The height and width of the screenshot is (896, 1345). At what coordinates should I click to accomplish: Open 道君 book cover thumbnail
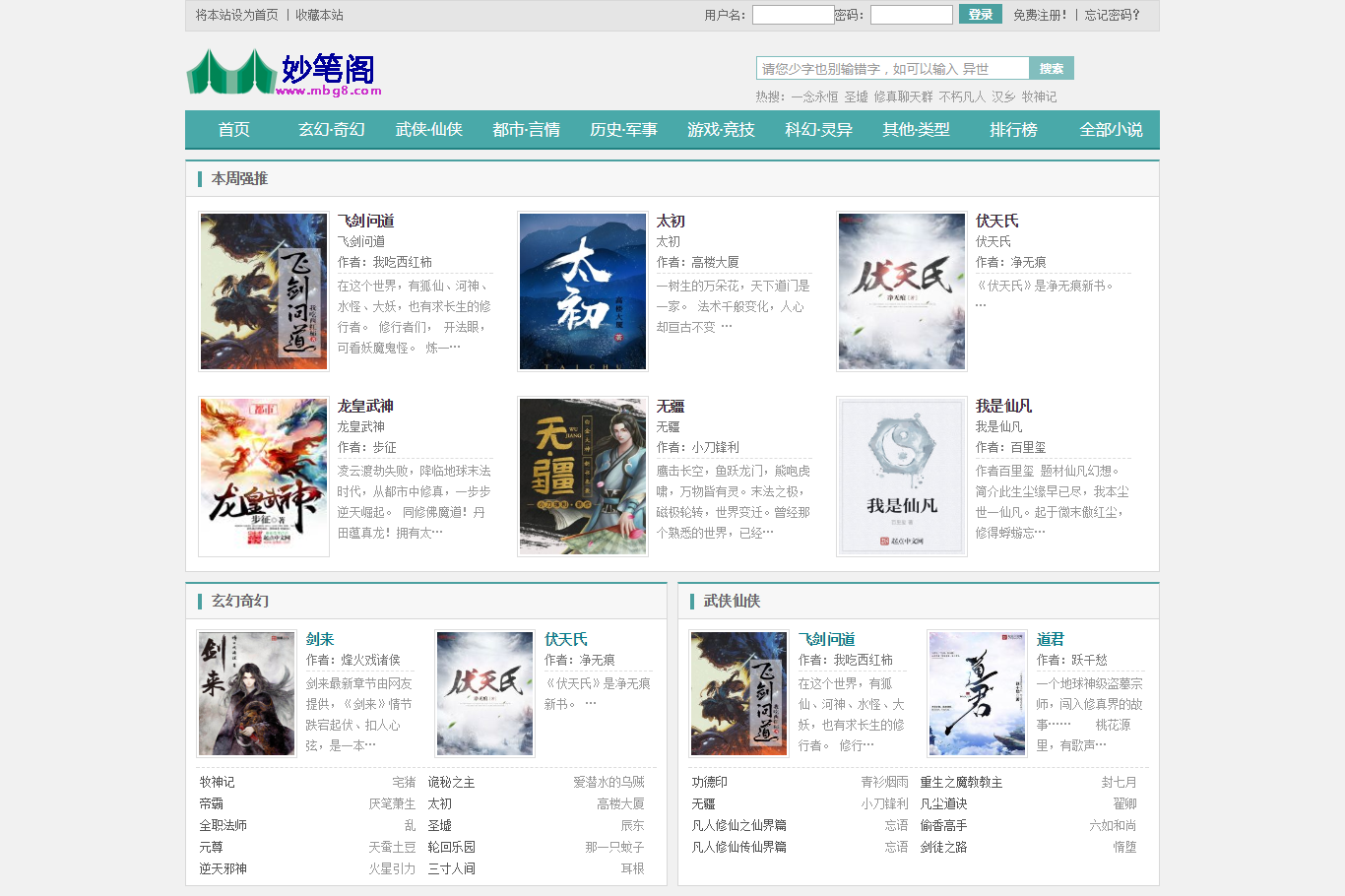[977, 694]
